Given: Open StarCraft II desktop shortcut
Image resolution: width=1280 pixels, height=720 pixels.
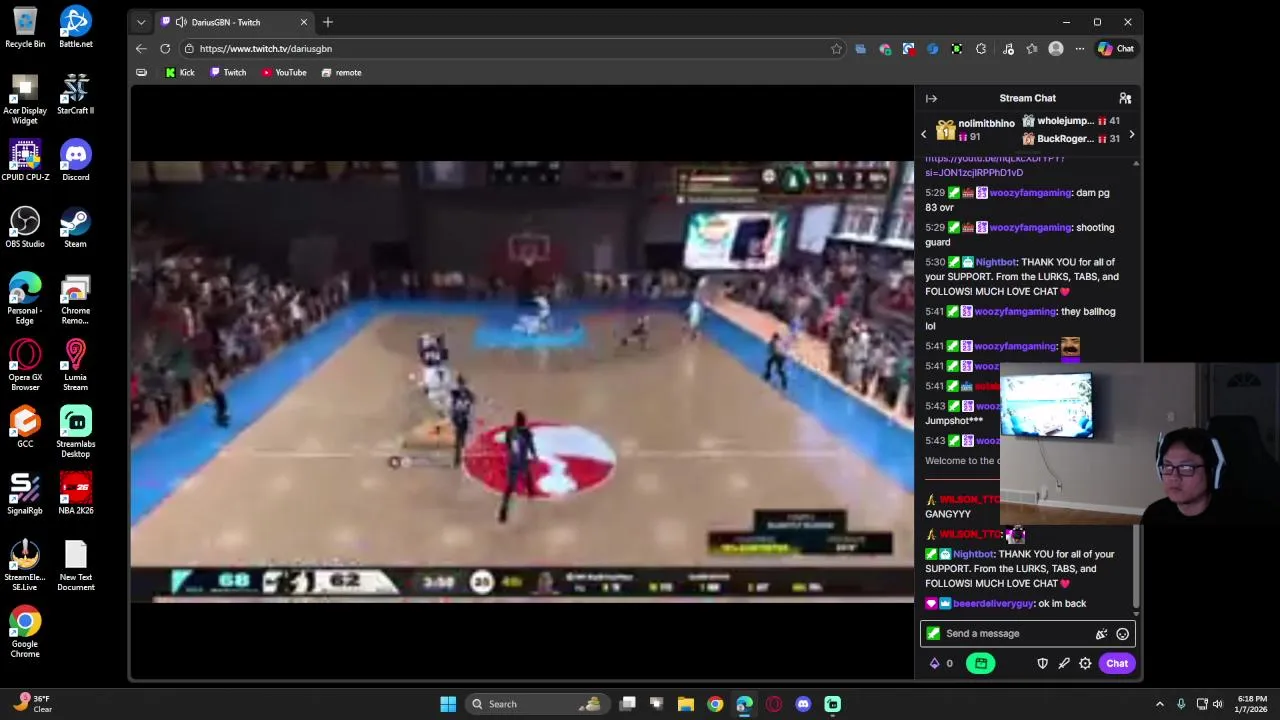Looking at the screenshot, I should click(x=76, y=94).
